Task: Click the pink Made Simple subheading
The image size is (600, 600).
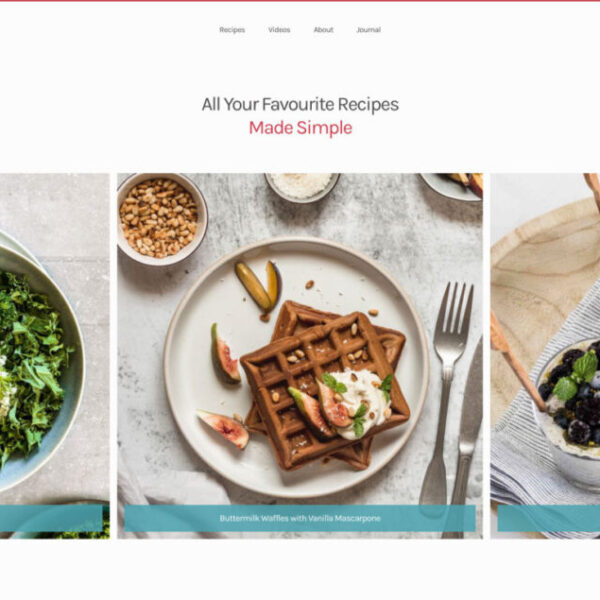Action: pyautogui.click(x=300, y=128)
